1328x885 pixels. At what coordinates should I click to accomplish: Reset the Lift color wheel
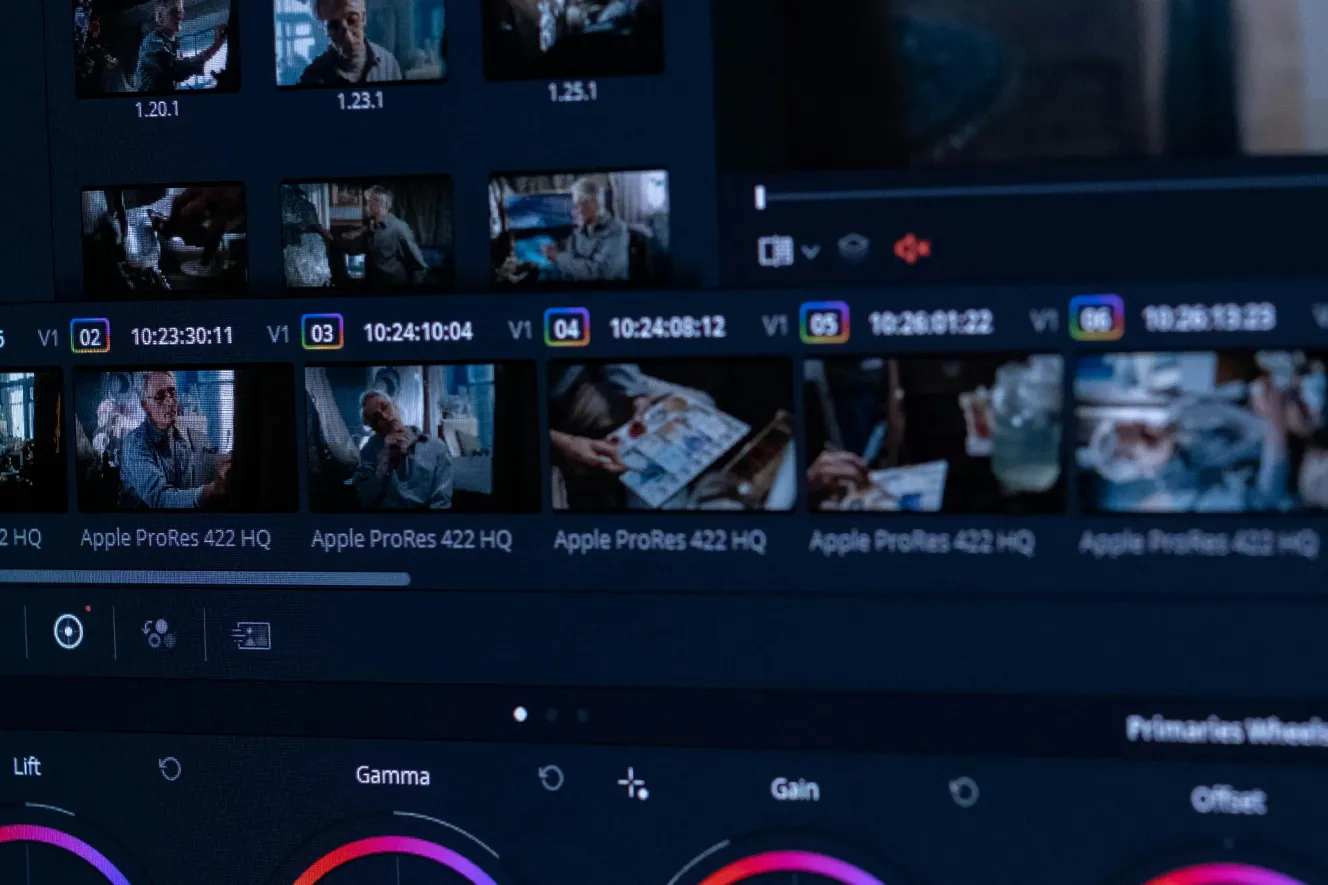point(170,769)
